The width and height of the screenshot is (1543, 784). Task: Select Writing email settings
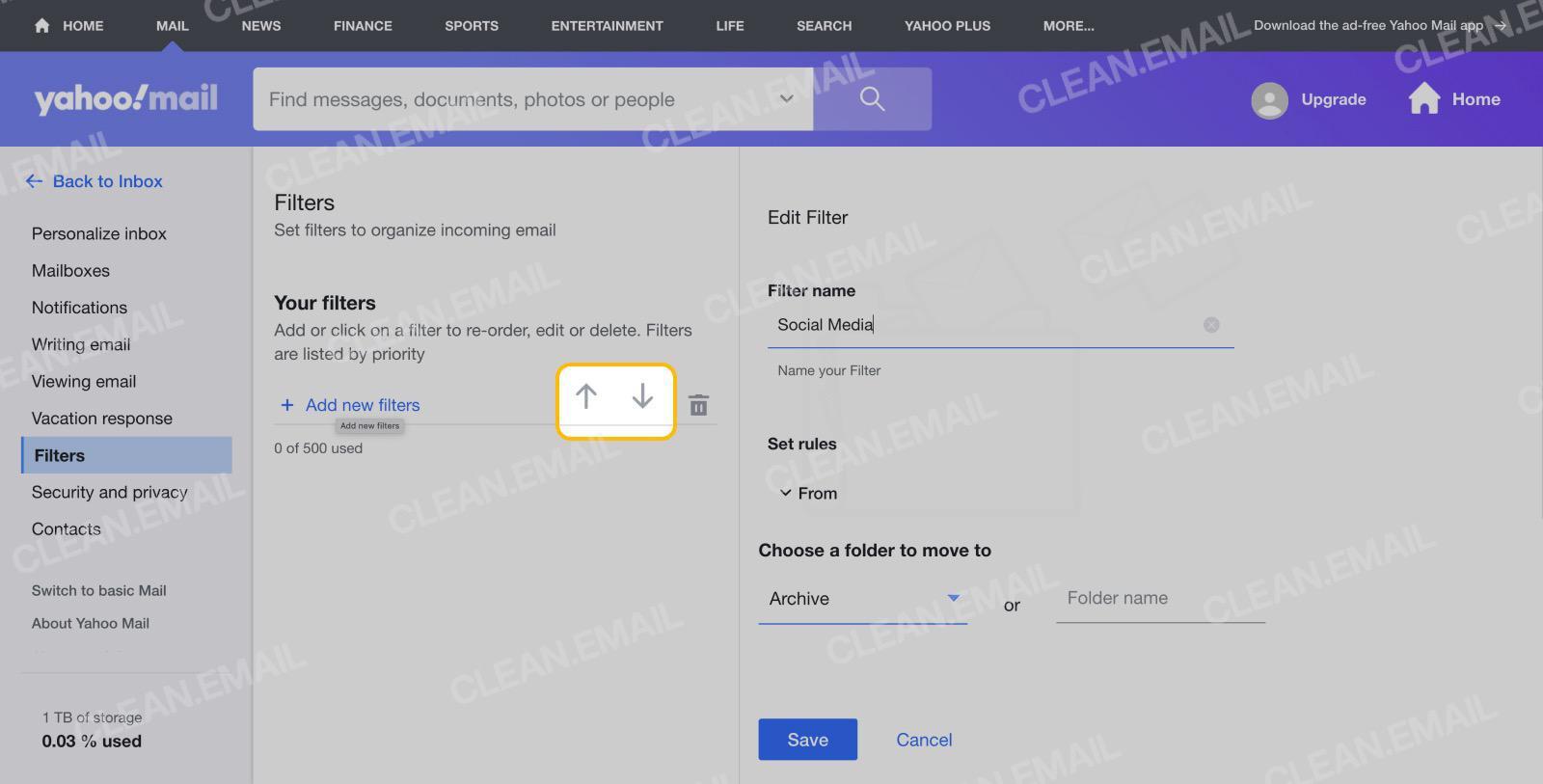click(x=81, y=344)
